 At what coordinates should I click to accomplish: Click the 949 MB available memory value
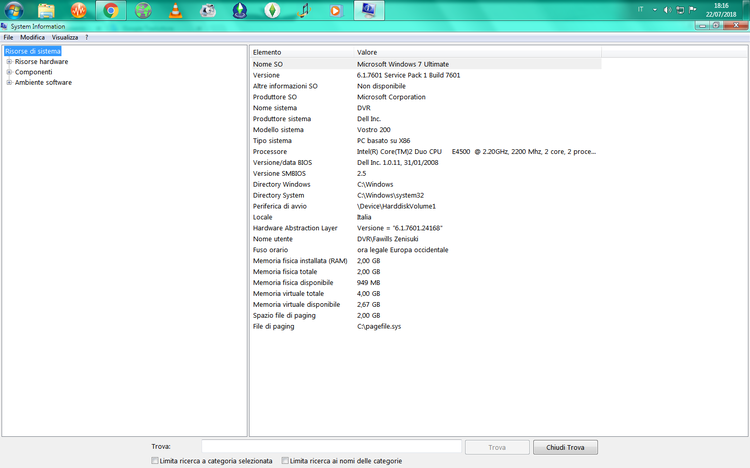(368, 283)
